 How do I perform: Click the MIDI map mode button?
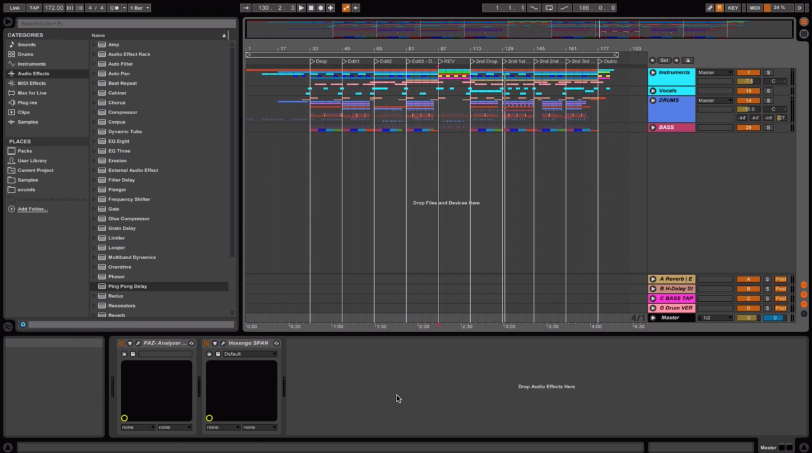pyautogui.click(x=755, y=8)
